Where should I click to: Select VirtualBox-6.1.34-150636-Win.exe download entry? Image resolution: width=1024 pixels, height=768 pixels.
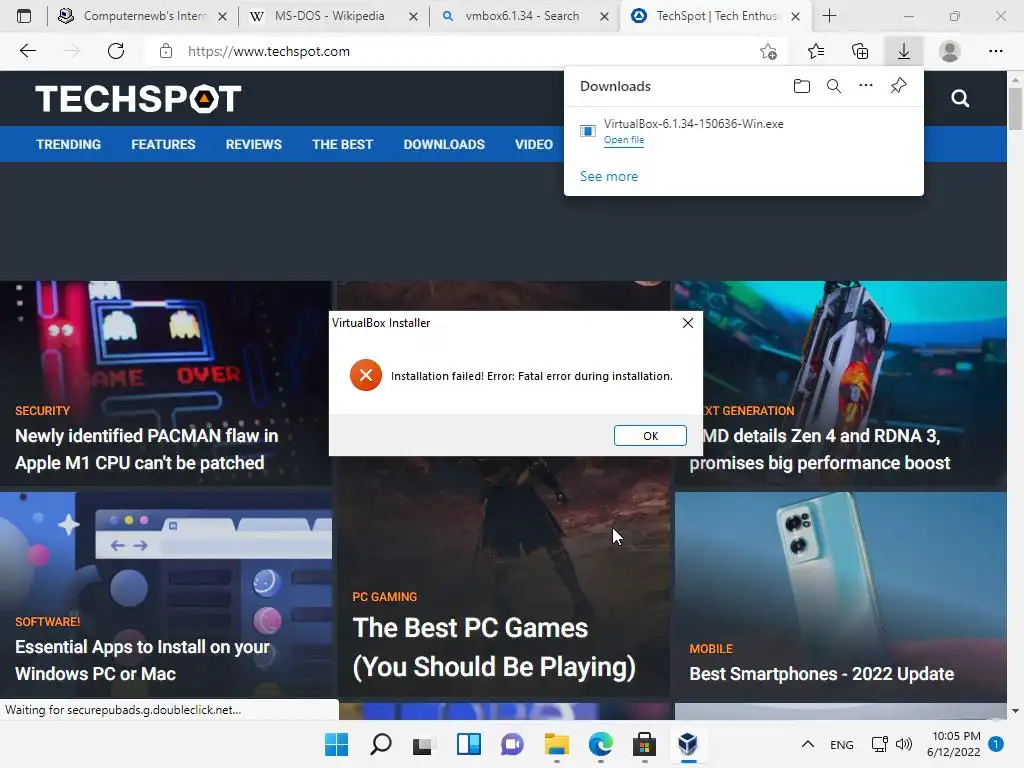[x=743, y=131]
